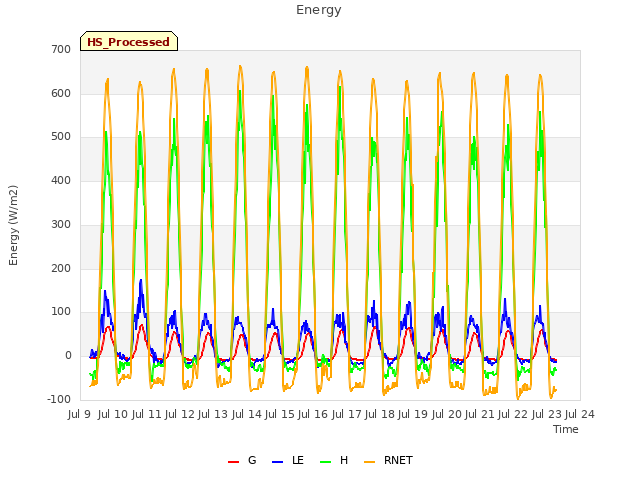Screen dimensions: 640x480
Task: Select the G legend label
Action: point(252,460)
